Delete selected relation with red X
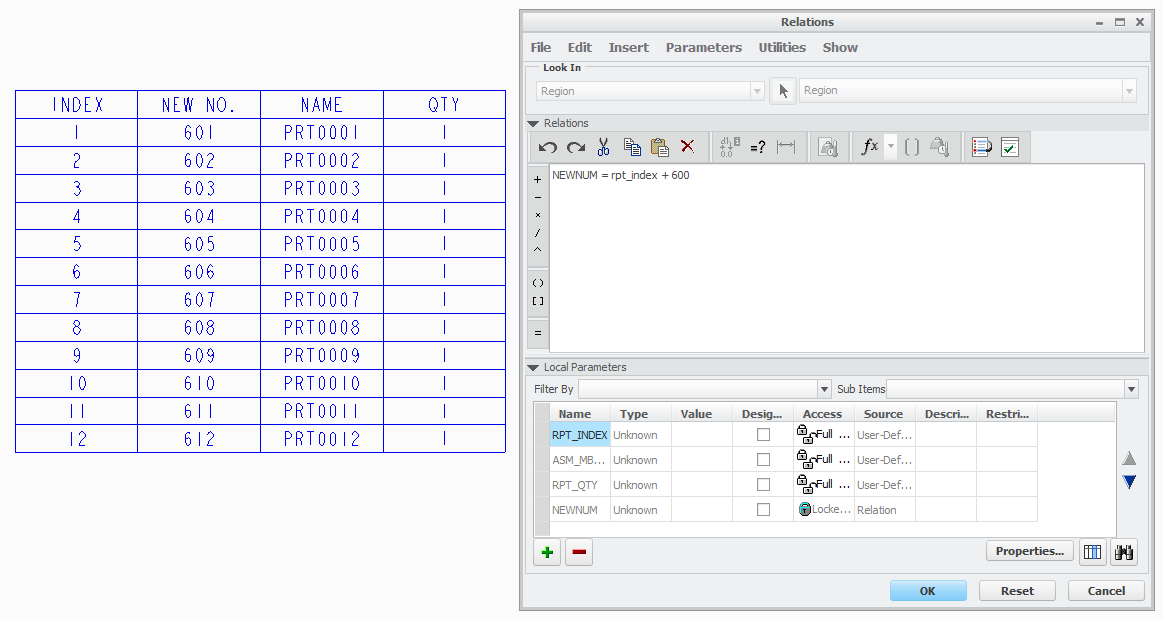The height and width of the screenshot is (620, 1163). pos(688,146)
